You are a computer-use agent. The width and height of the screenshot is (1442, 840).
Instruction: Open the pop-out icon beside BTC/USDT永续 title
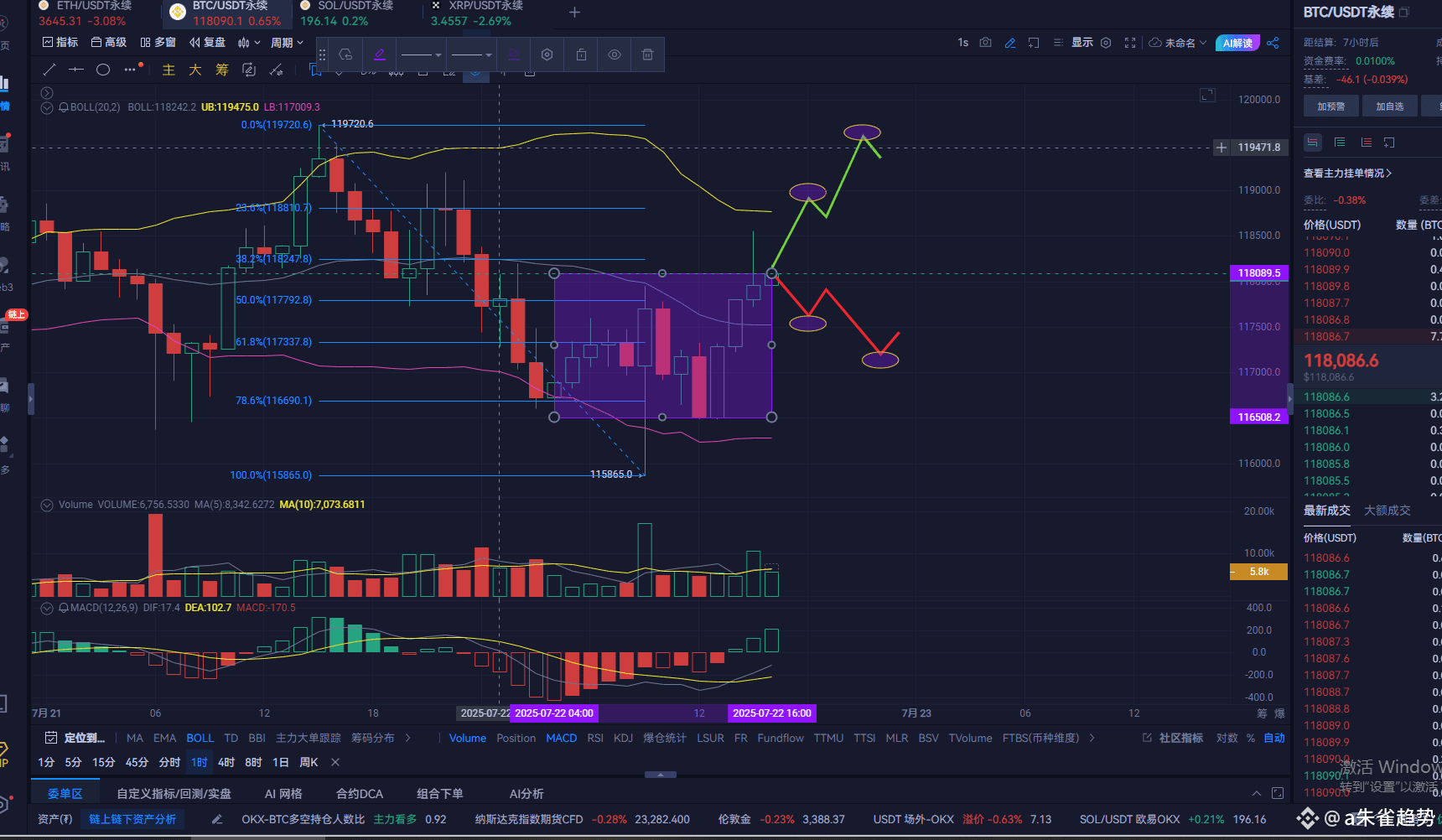(x=1404, y=12)
